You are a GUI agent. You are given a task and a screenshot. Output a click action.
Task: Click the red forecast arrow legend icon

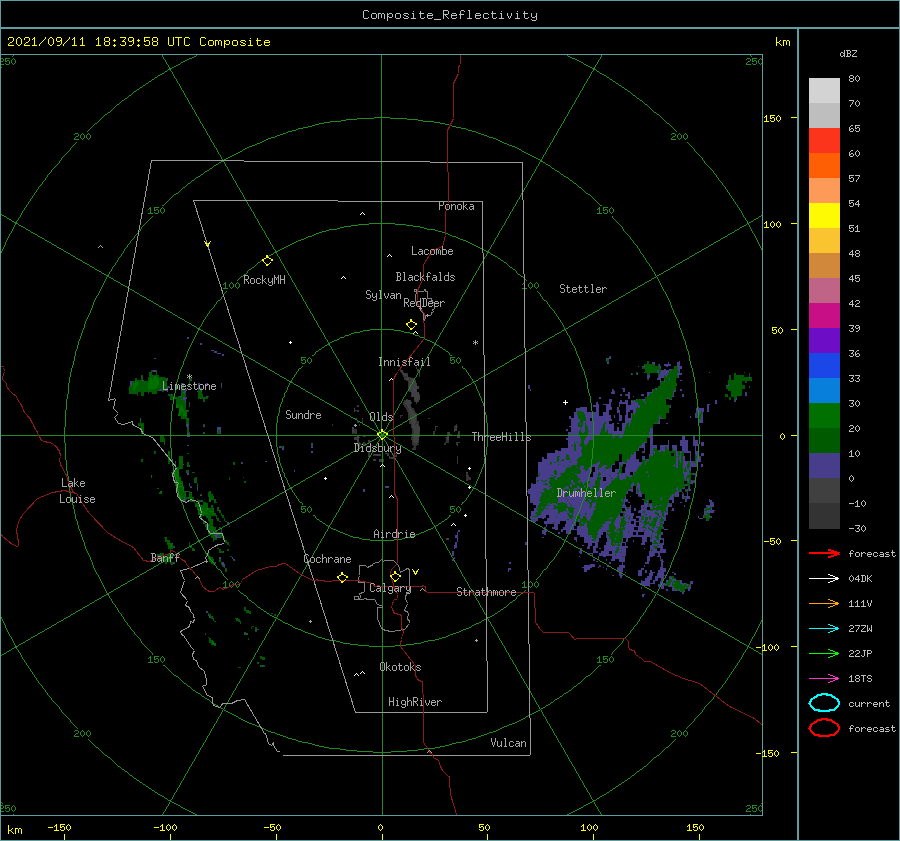click(x=824, y=553)
